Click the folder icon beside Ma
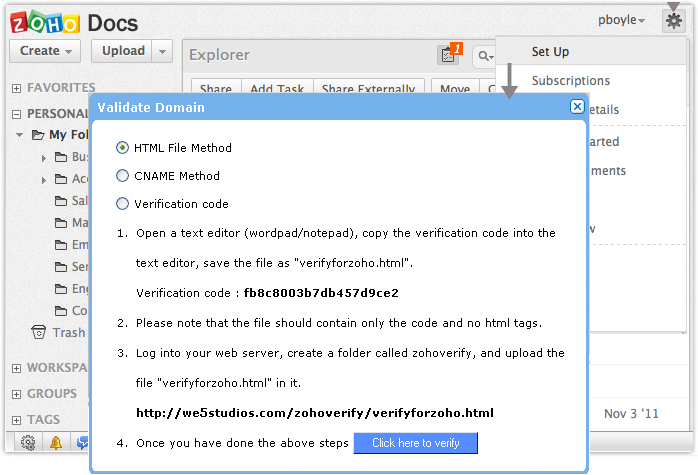 (61, 223)
